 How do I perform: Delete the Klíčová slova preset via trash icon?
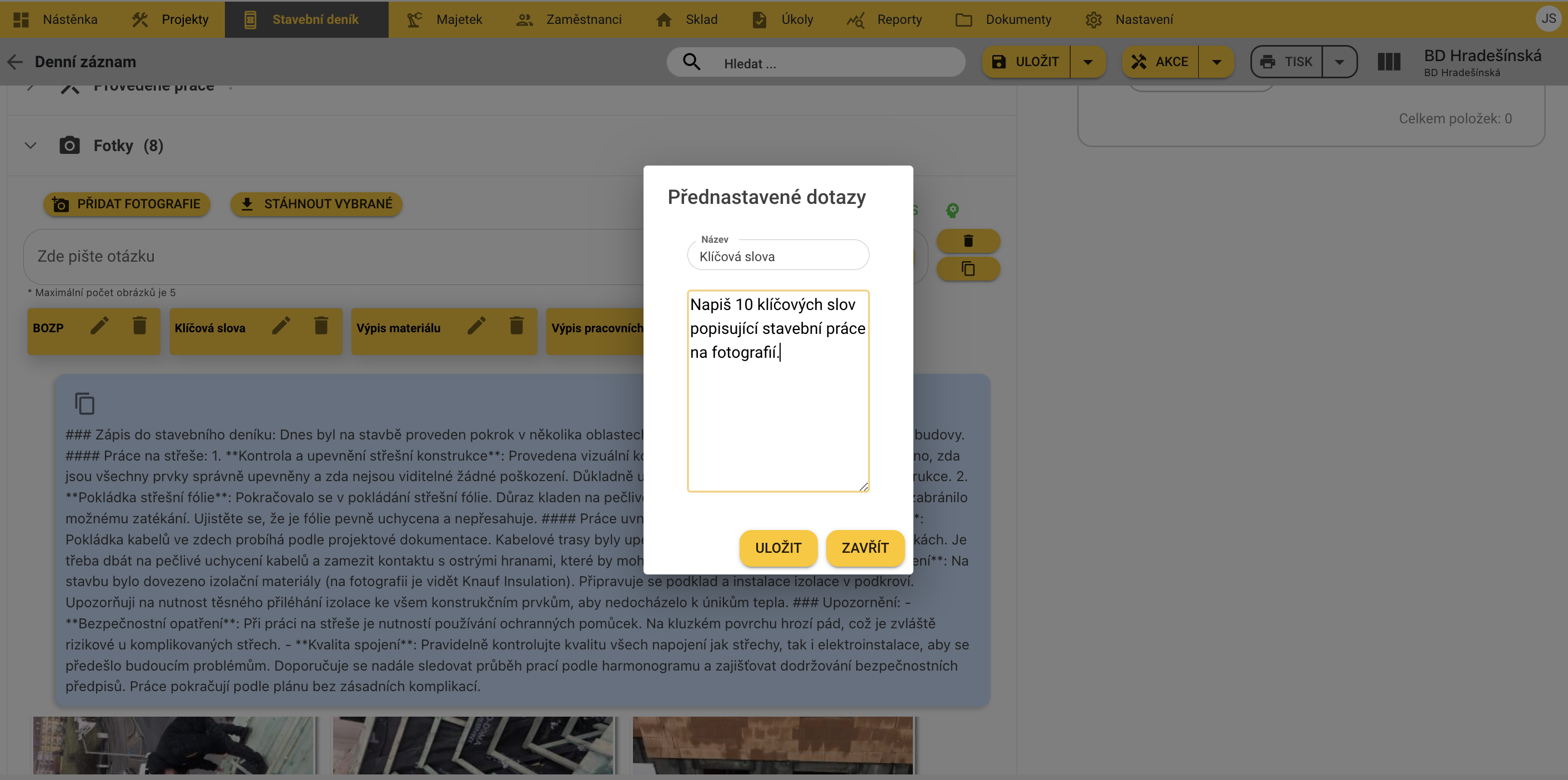(321, 326)
